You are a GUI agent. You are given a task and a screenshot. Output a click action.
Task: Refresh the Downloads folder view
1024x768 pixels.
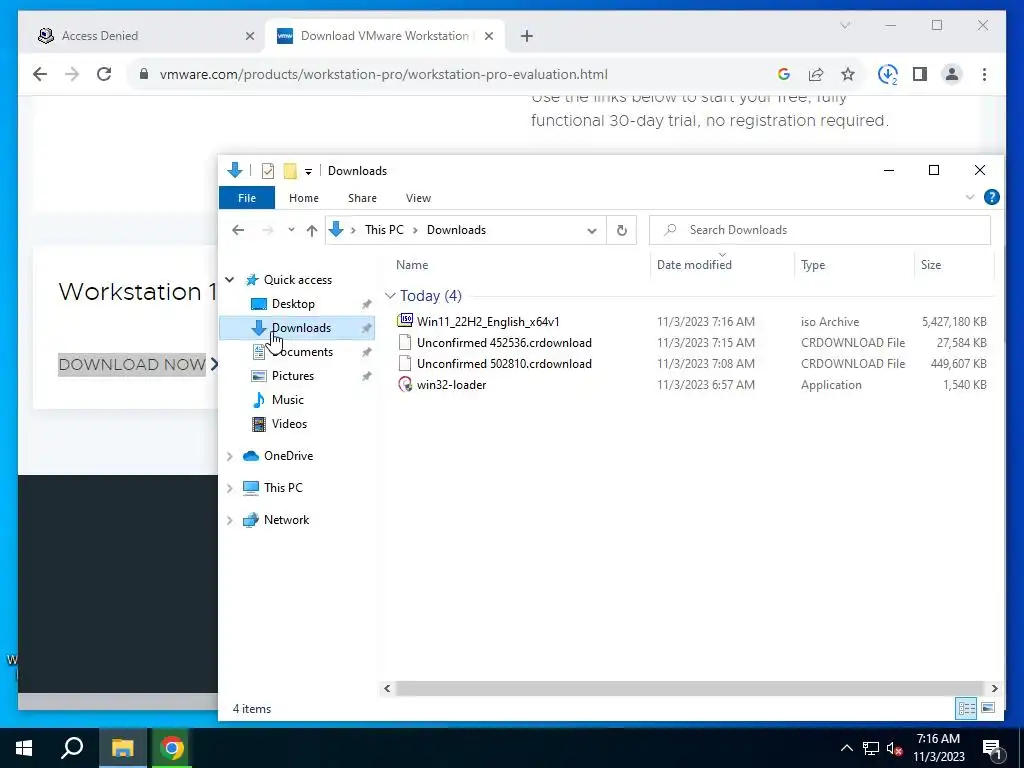click(x=622, y=230)
